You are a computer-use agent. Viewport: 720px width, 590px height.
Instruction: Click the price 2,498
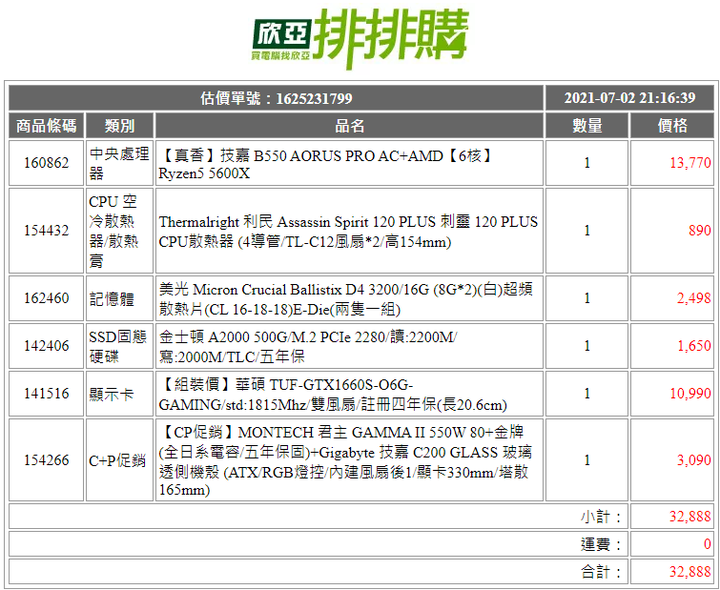pyautogui.click(x=694, y=298)
